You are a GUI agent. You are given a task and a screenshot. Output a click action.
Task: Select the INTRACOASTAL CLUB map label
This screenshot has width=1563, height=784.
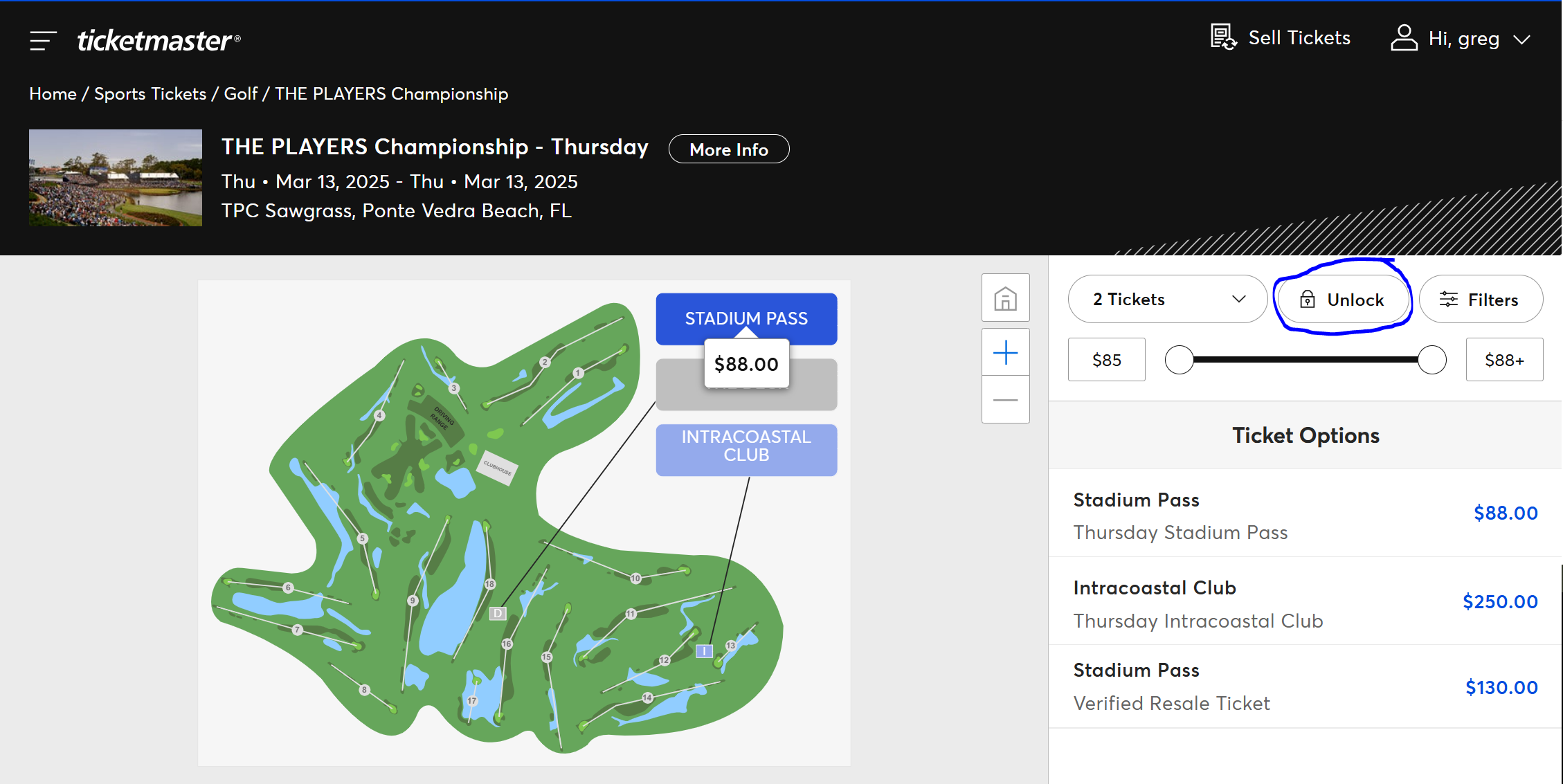click(746, 446)
